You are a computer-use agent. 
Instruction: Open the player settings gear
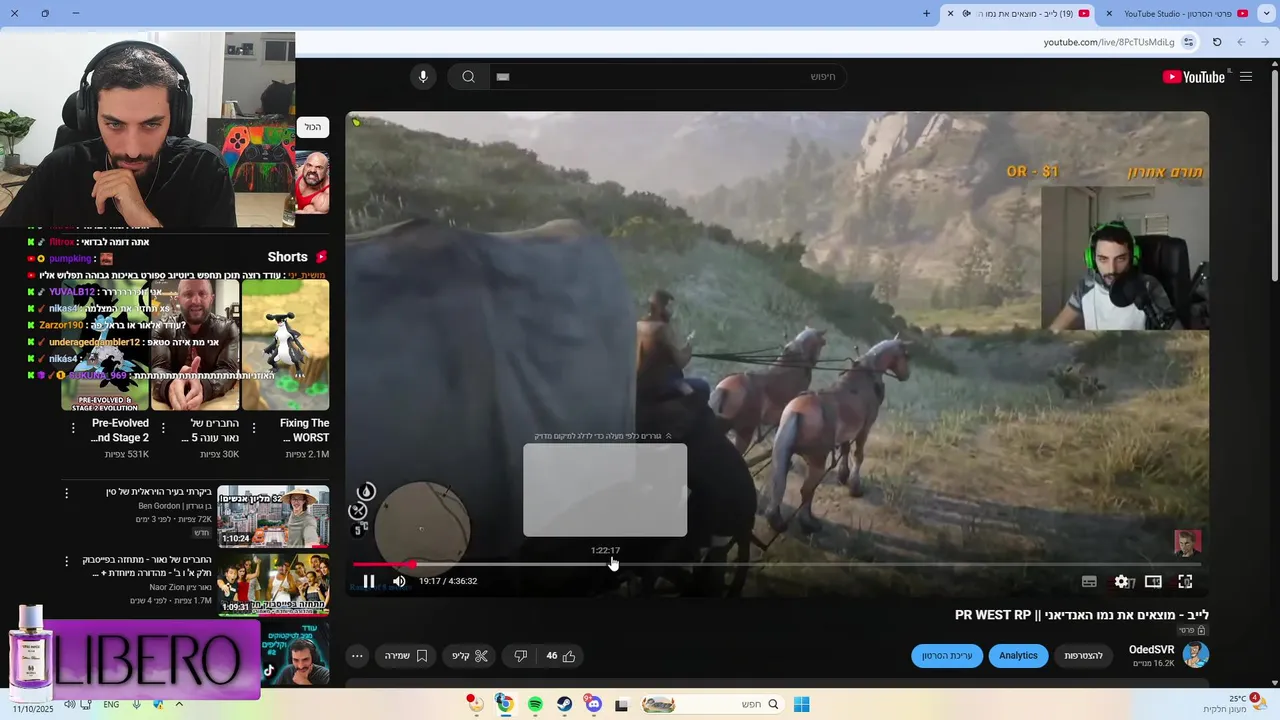click(x=1121, y=581)
